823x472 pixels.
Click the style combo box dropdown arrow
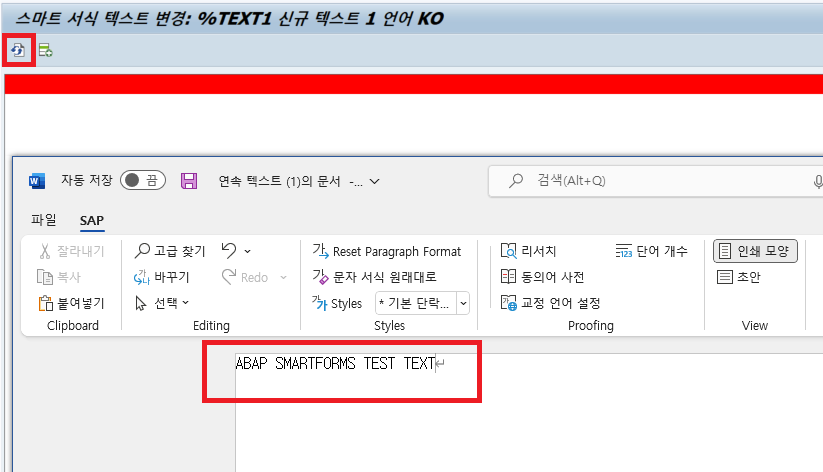click(463, 303)
